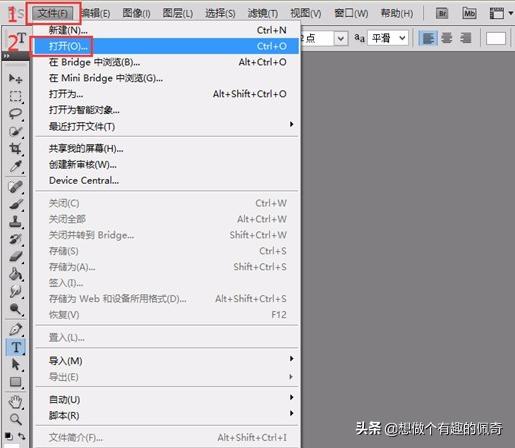Open the 文件(F) menu
This screenshot has width=515, height=448.
click(x=53, y=13)
